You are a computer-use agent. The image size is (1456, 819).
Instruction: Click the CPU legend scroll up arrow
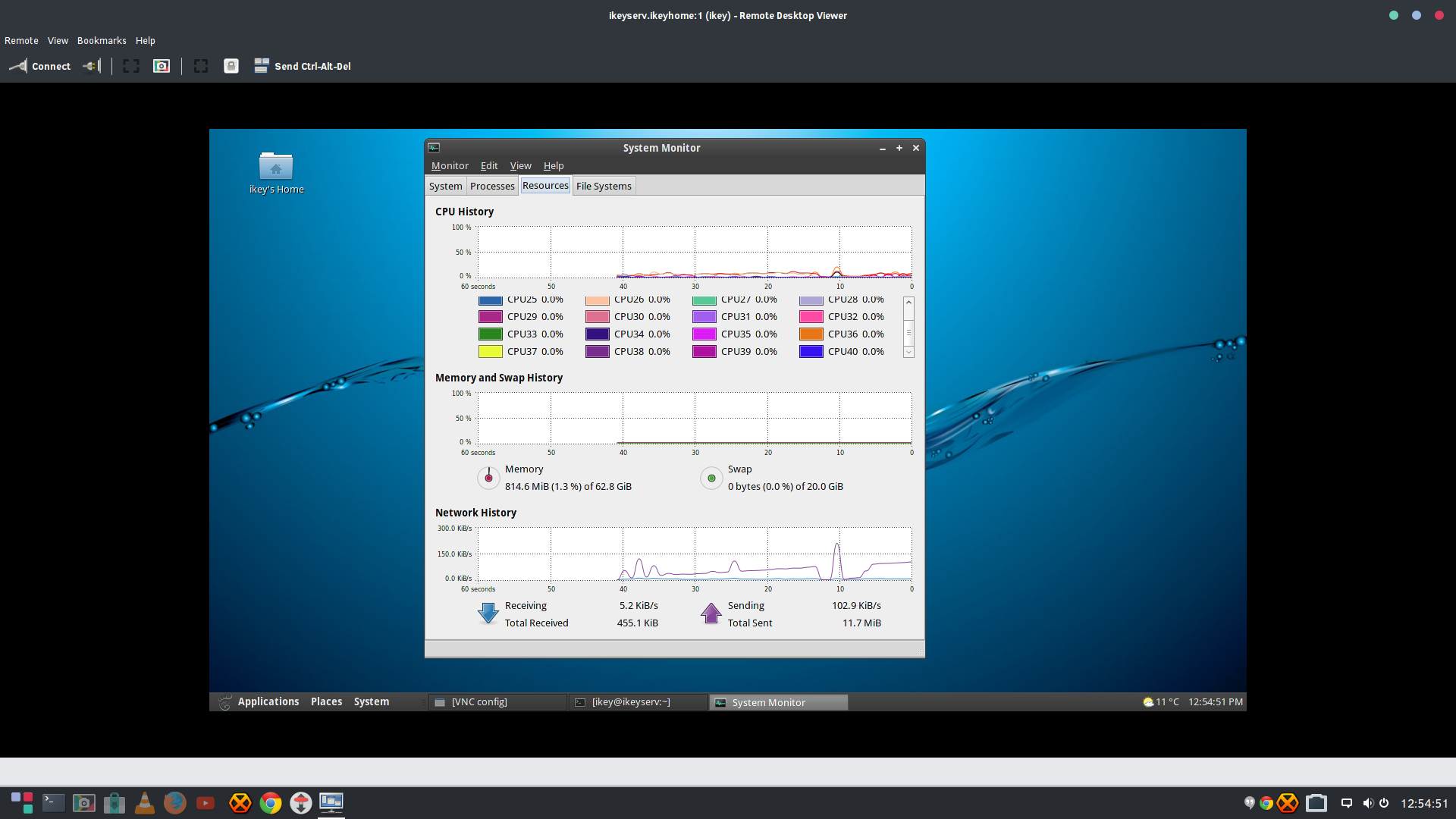tap(908, 302)
